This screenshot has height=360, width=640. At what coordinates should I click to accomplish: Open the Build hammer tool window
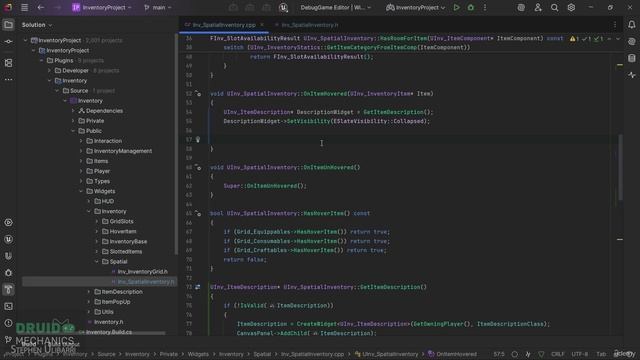[8, 289]
